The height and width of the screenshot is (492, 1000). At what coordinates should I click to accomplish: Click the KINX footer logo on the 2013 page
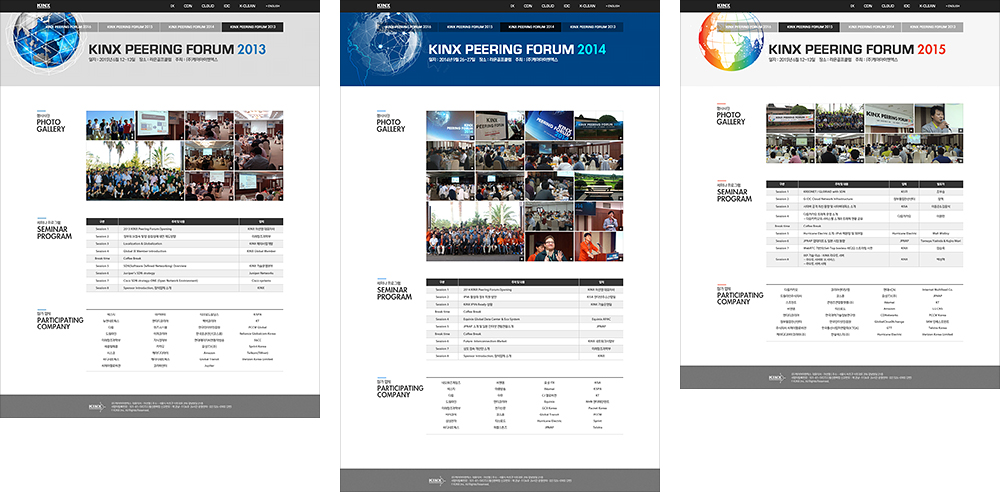pyautogui.click(x=96, y=406)
